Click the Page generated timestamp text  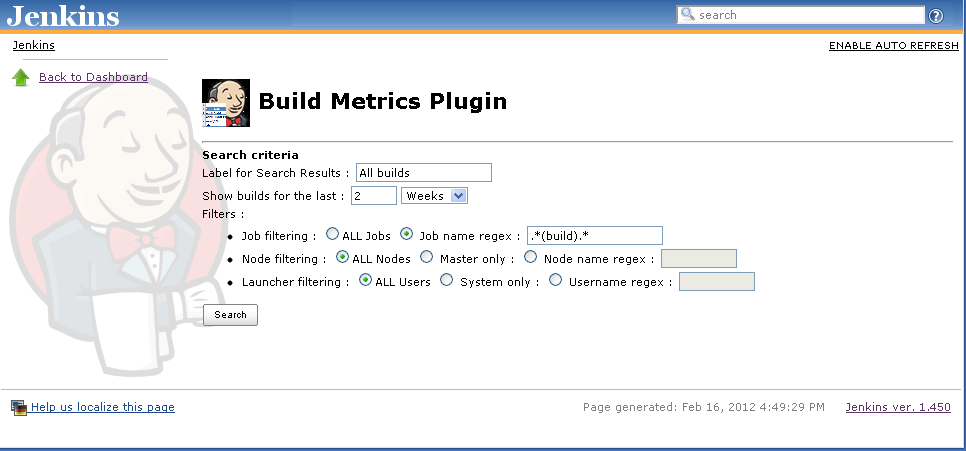(704, 407)
